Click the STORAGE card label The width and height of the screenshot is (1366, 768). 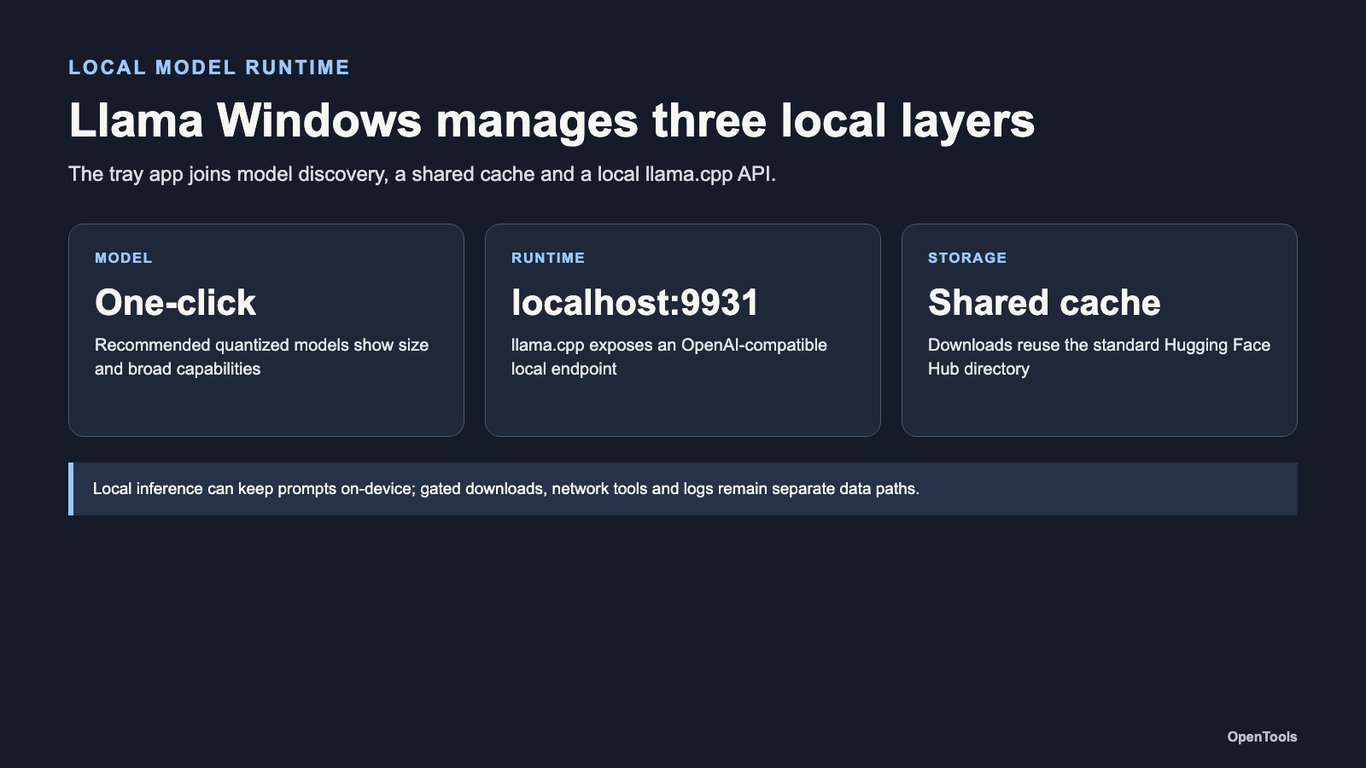pyautogui.click(x=967, y=258)
